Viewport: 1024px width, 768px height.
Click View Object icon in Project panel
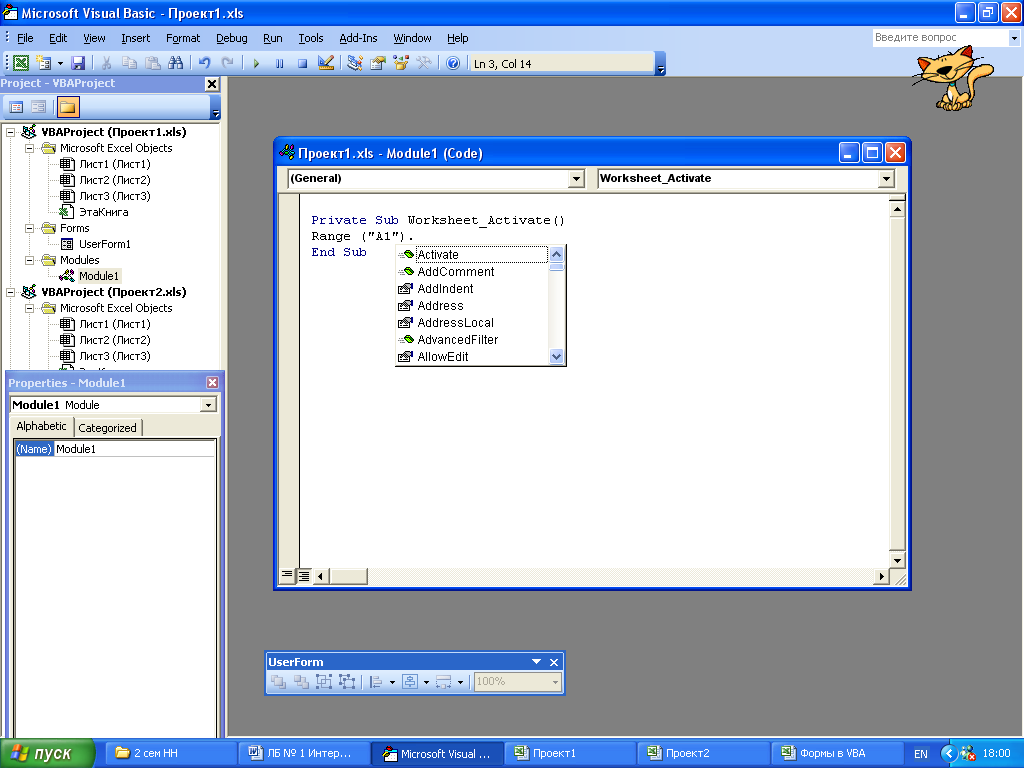tap(39, 106)
